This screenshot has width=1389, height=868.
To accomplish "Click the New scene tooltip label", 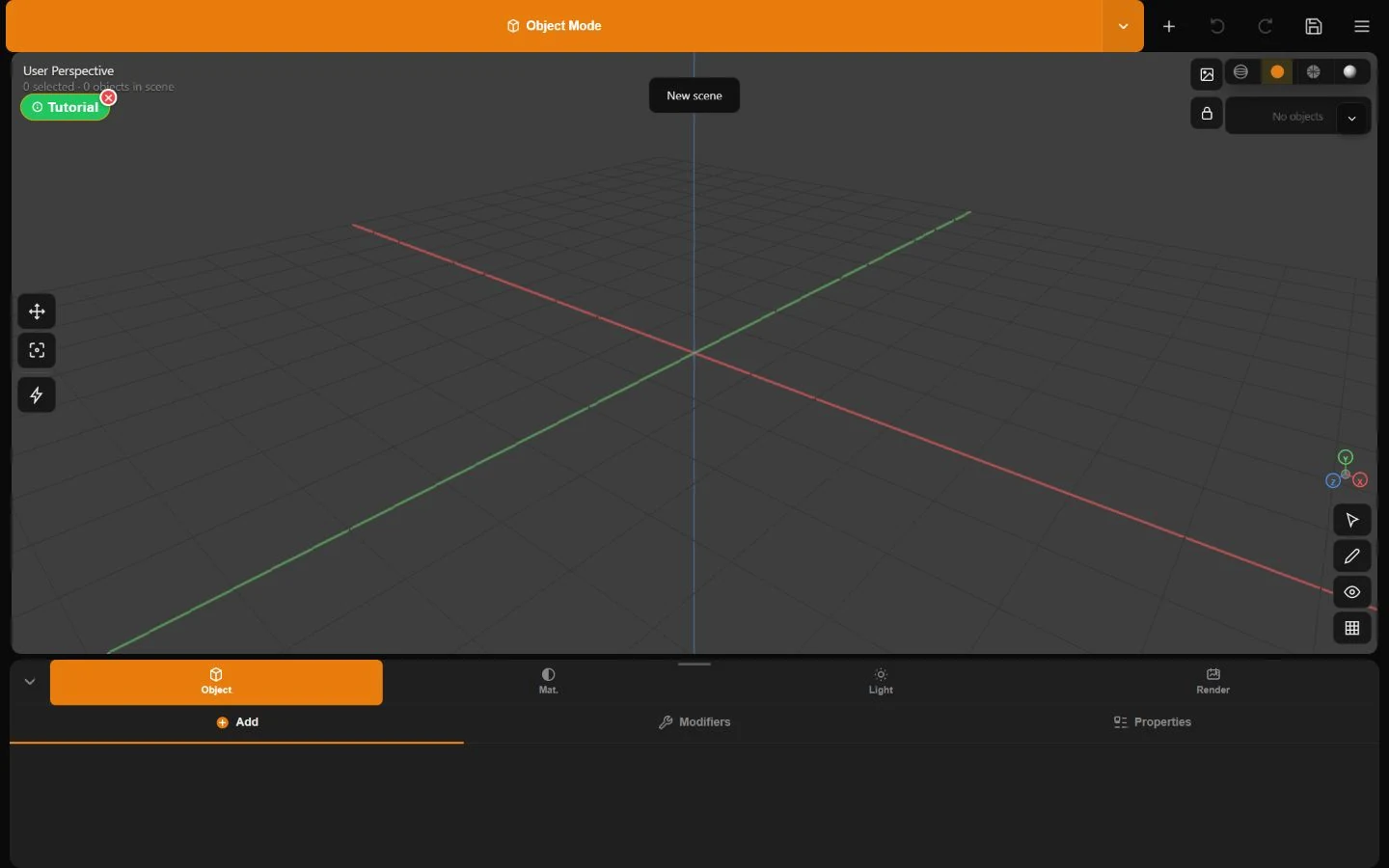I will pos(694,95).
